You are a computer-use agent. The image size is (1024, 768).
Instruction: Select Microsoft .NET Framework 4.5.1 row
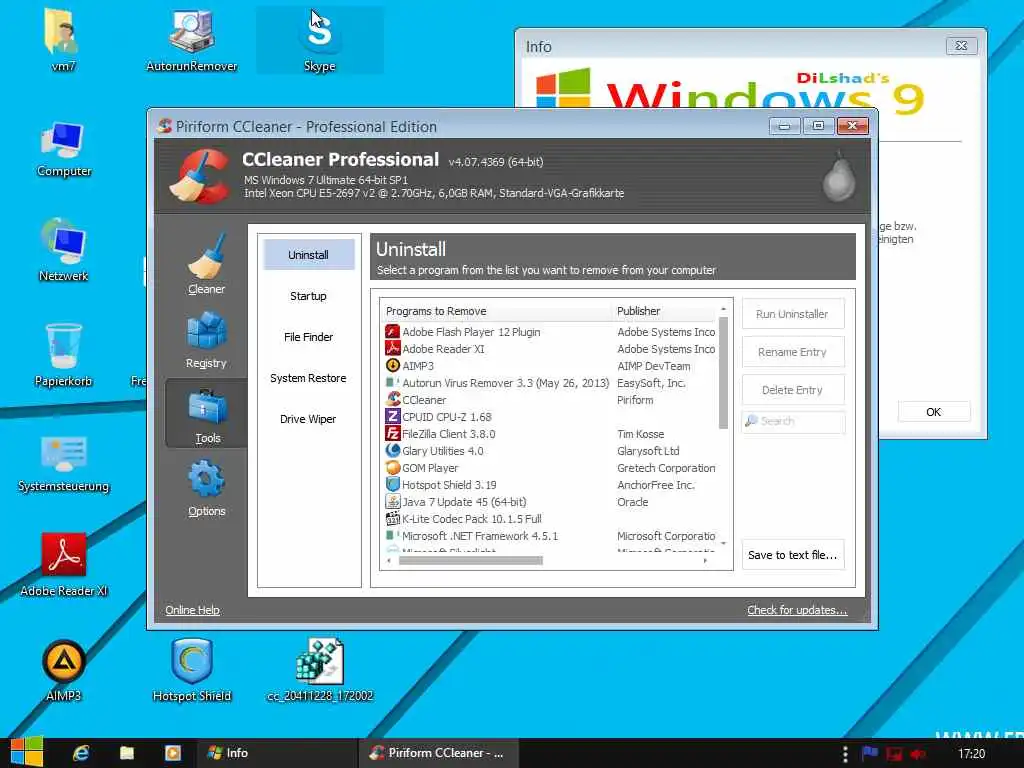[550, 536]
